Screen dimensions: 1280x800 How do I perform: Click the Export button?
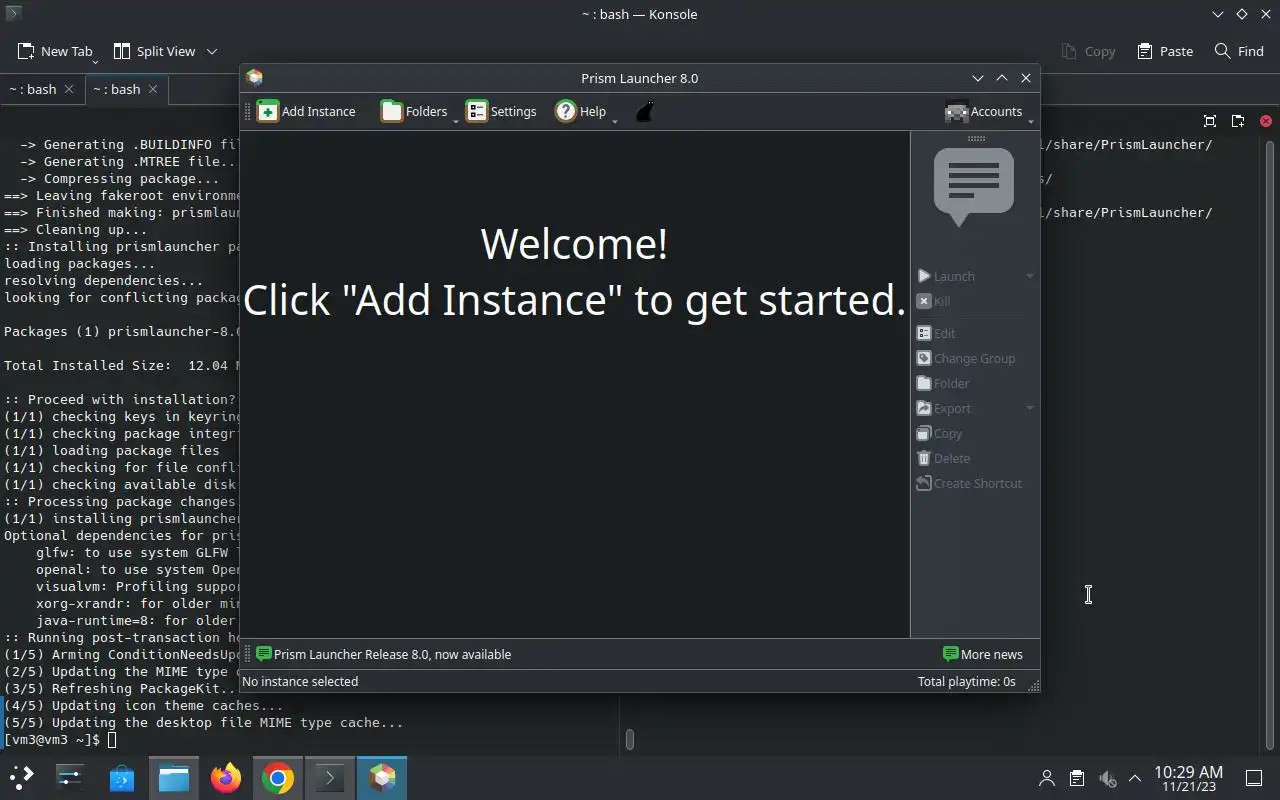[944, 408]
